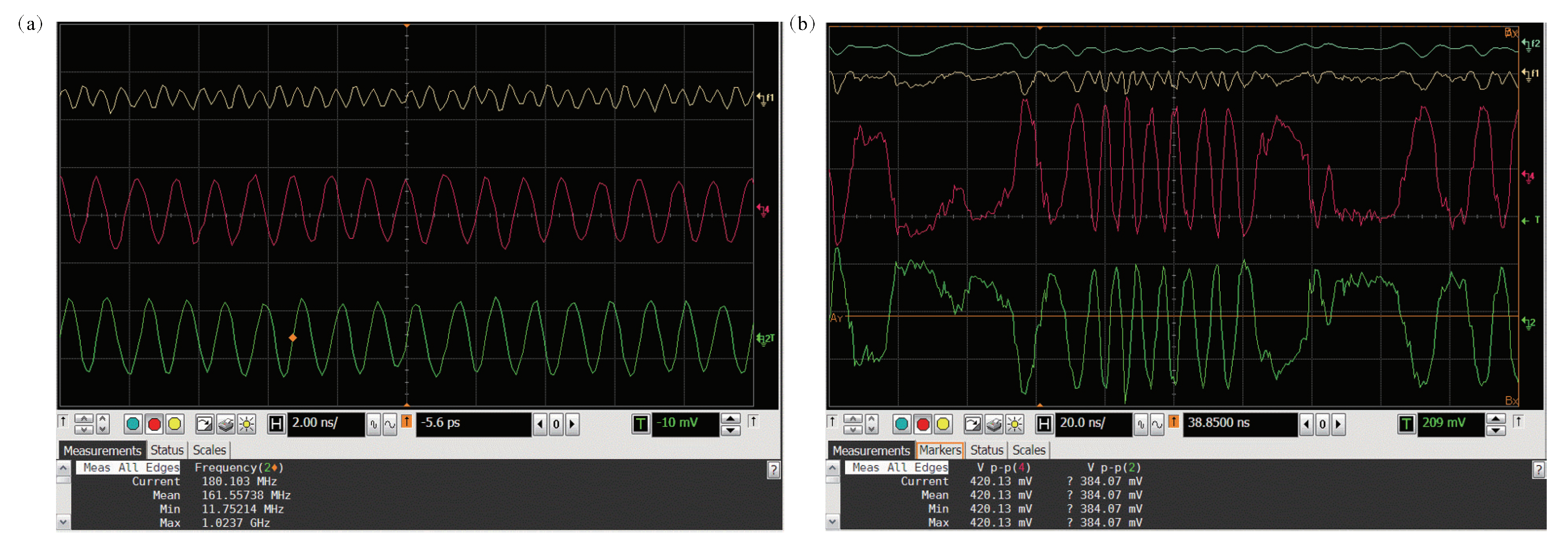The image size is (1568, 552).
Task: Click the question mark help icon in panel (b)
Action: tap(1538, 470)
